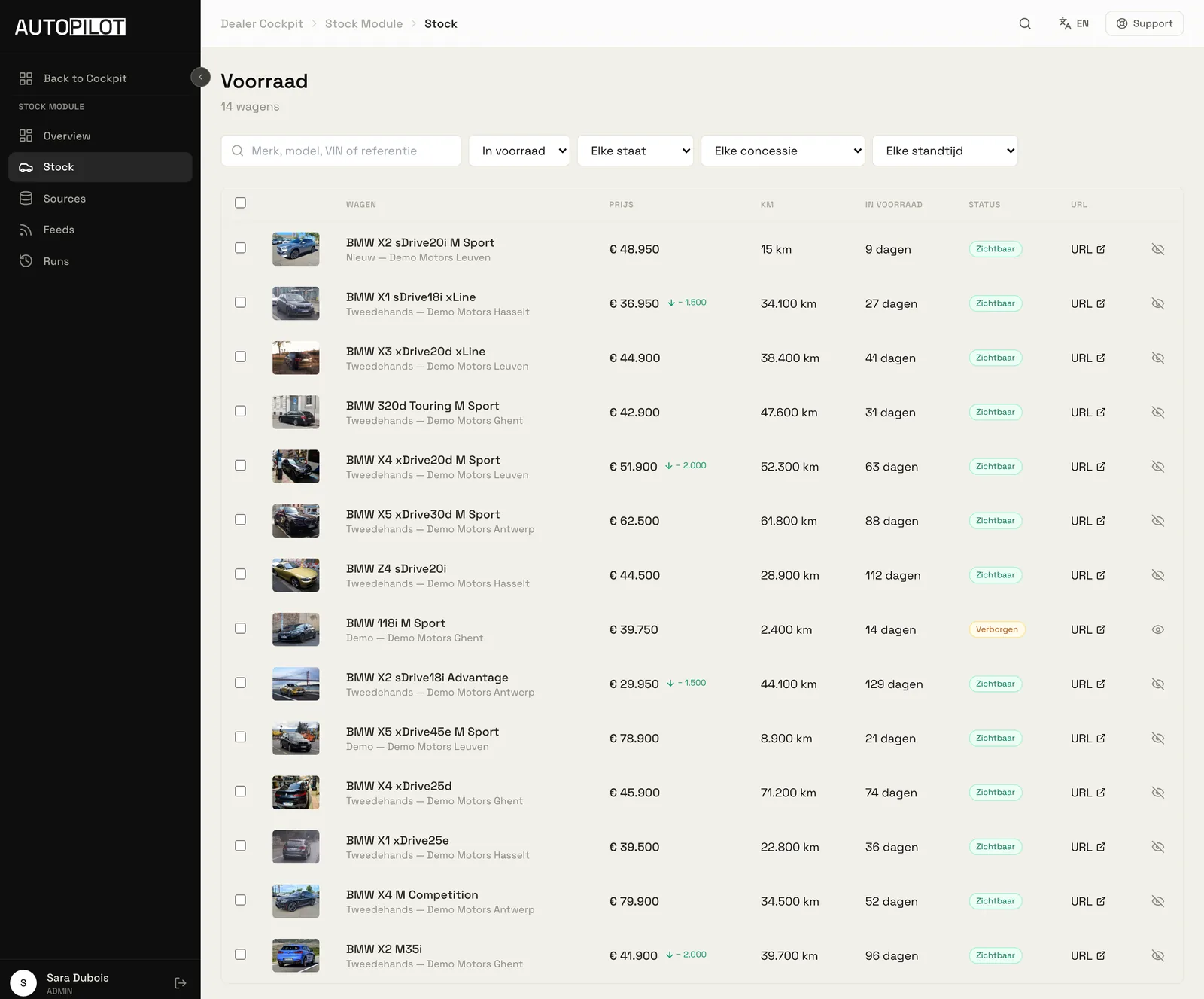The image size is (1204, 999).
Task: Open Feeds in the sidebar
Action: [100, 230]
